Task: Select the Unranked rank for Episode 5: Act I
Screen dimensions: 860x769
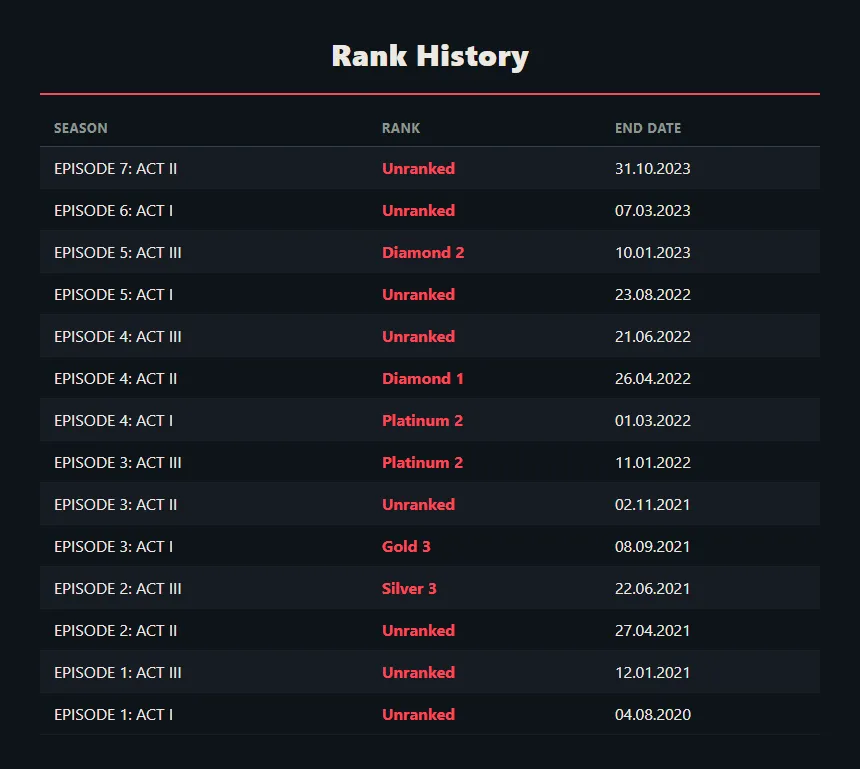Action: point(418,295)
